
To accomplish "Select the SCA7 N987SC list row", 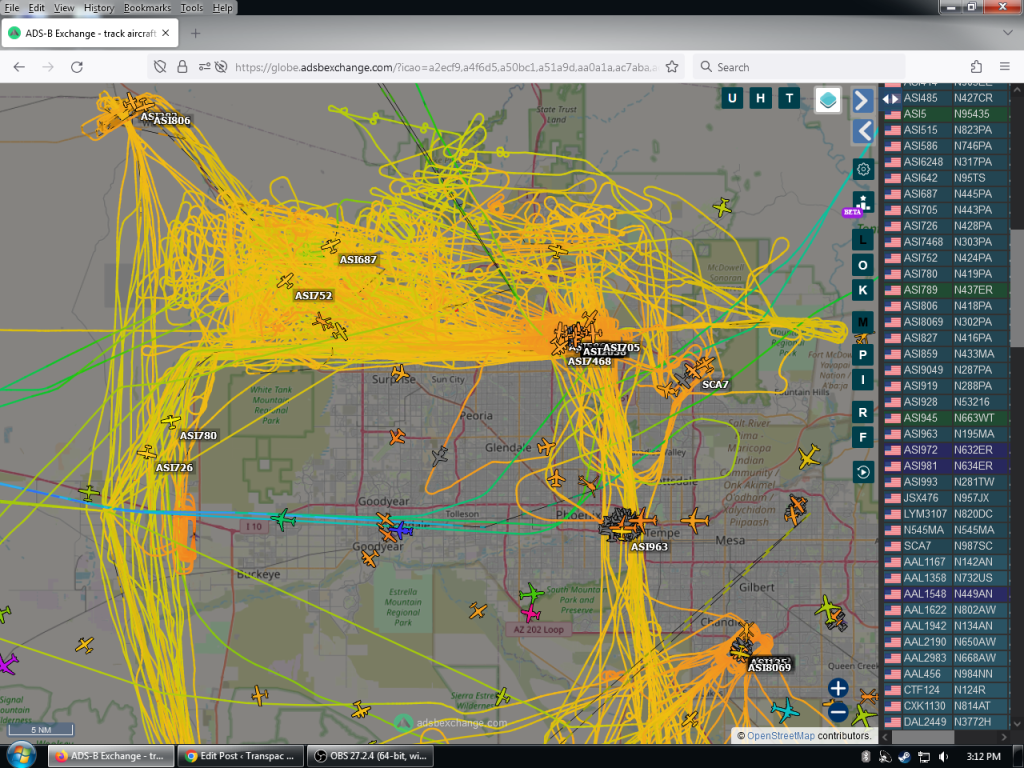I will click(946, 546).
